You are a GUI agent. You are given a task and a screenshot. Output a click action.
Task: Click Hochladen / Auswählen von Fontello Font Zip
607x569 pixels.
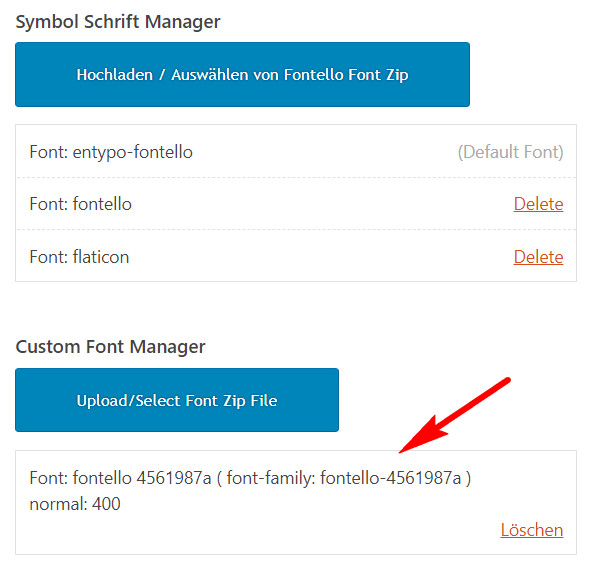[x=242, y=74]
